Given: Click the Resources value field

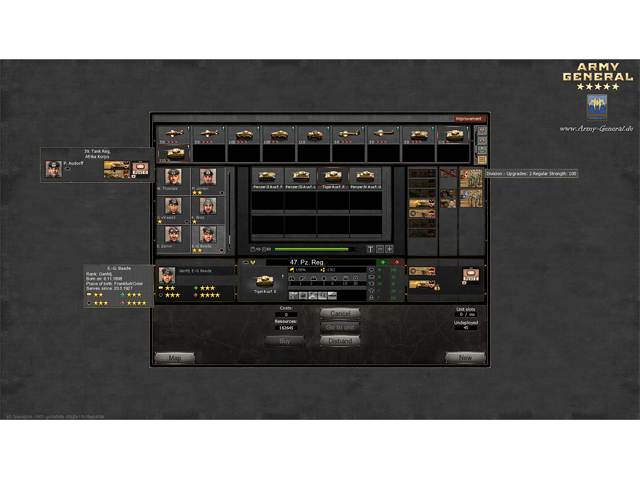Looking at the screenshot, I should tap(286, 328).
